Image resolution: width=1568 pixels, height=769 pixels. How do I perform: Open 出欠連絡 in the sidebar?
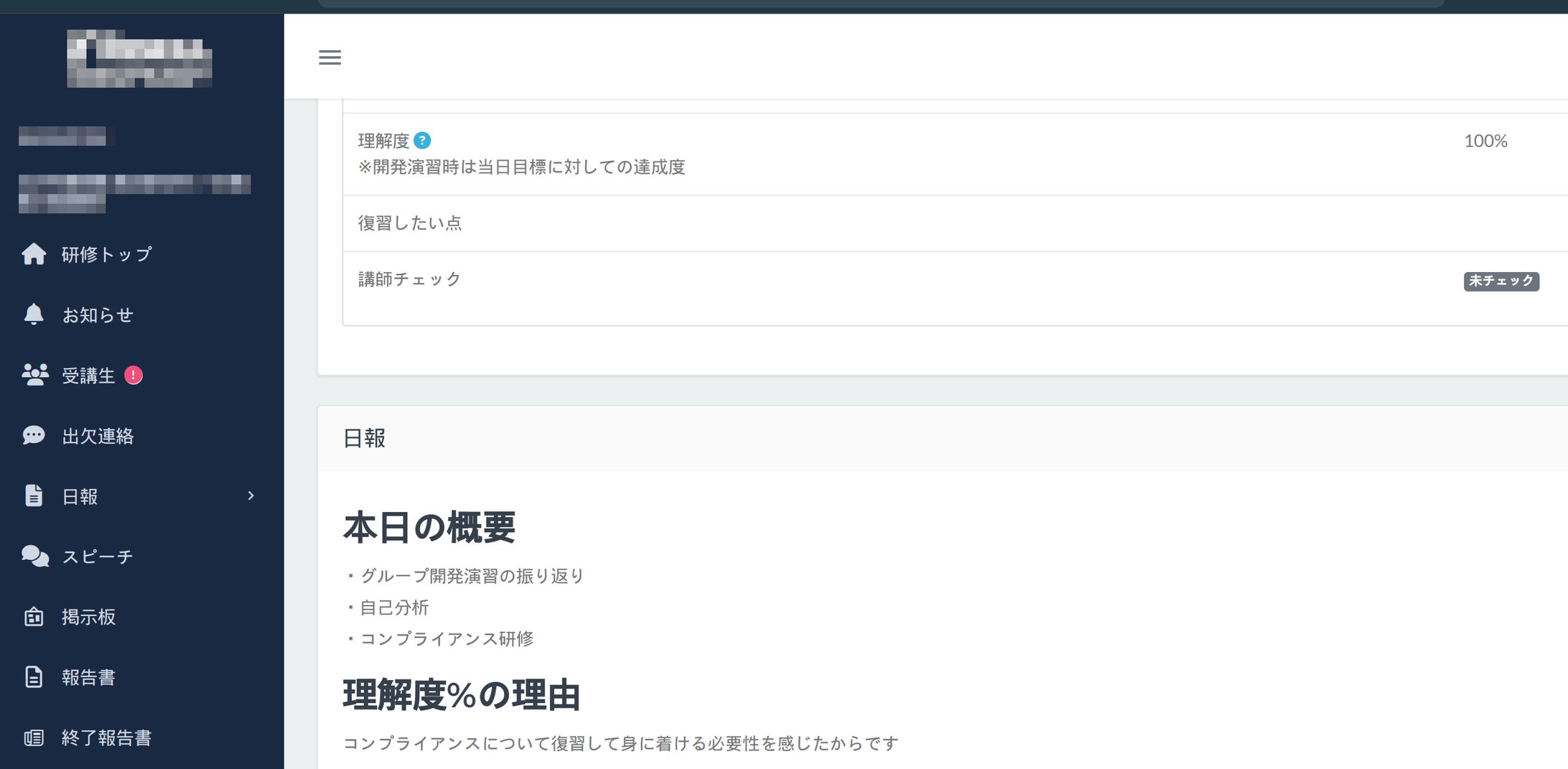[x=98, y=435]
